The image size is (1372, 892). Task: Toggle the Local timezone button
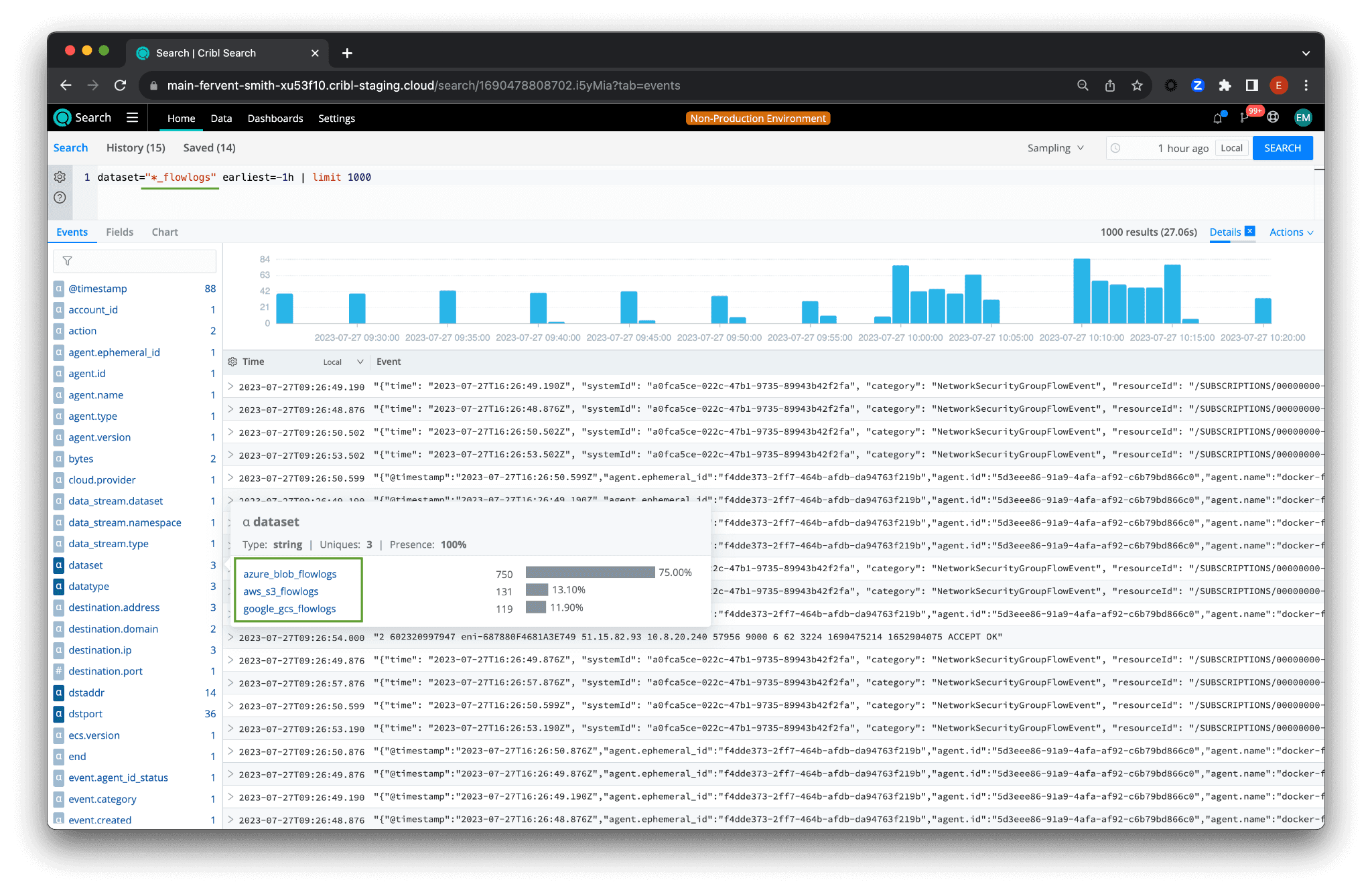[1231, 148]
